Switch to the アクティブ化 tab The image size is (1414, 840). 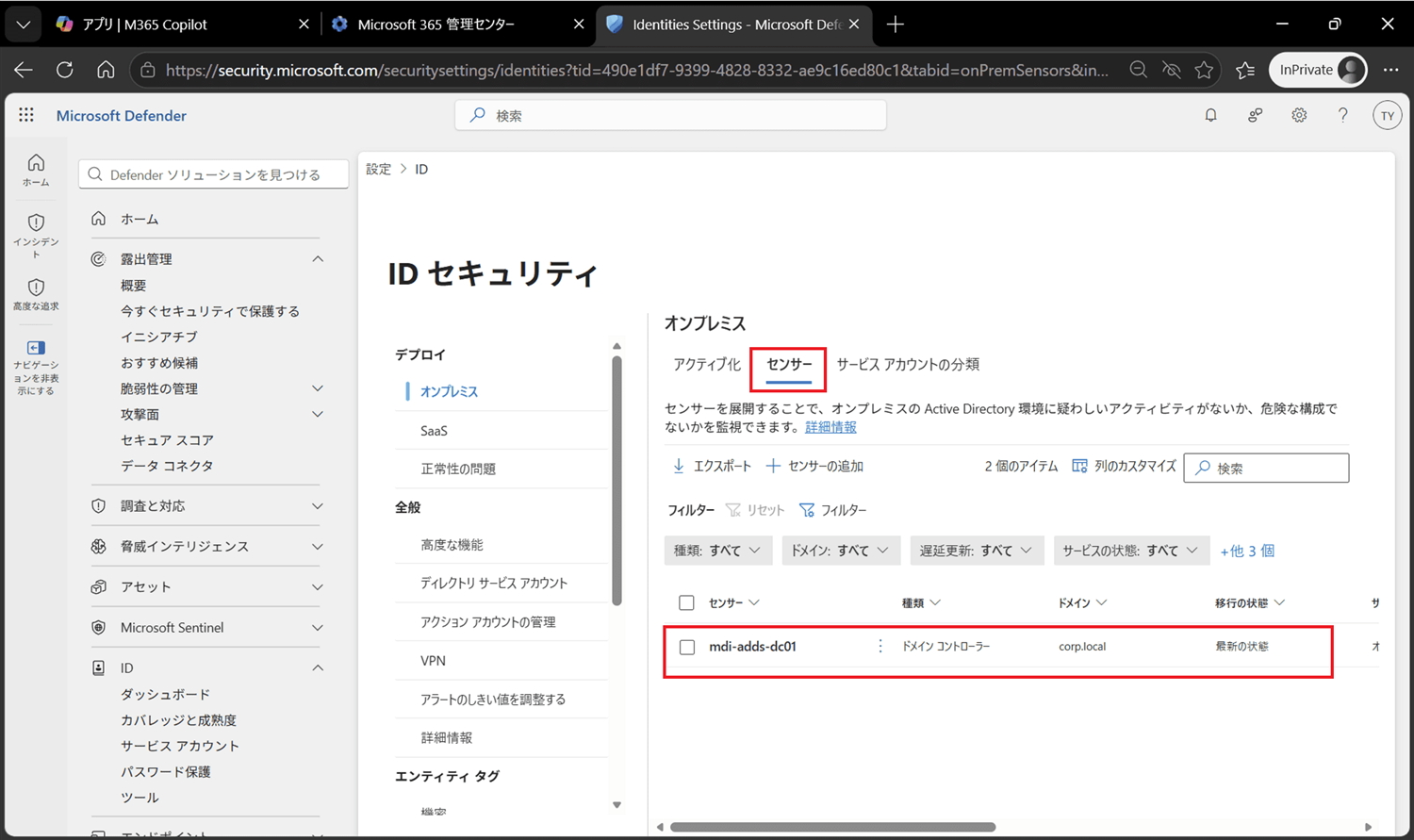click(707, 365)
